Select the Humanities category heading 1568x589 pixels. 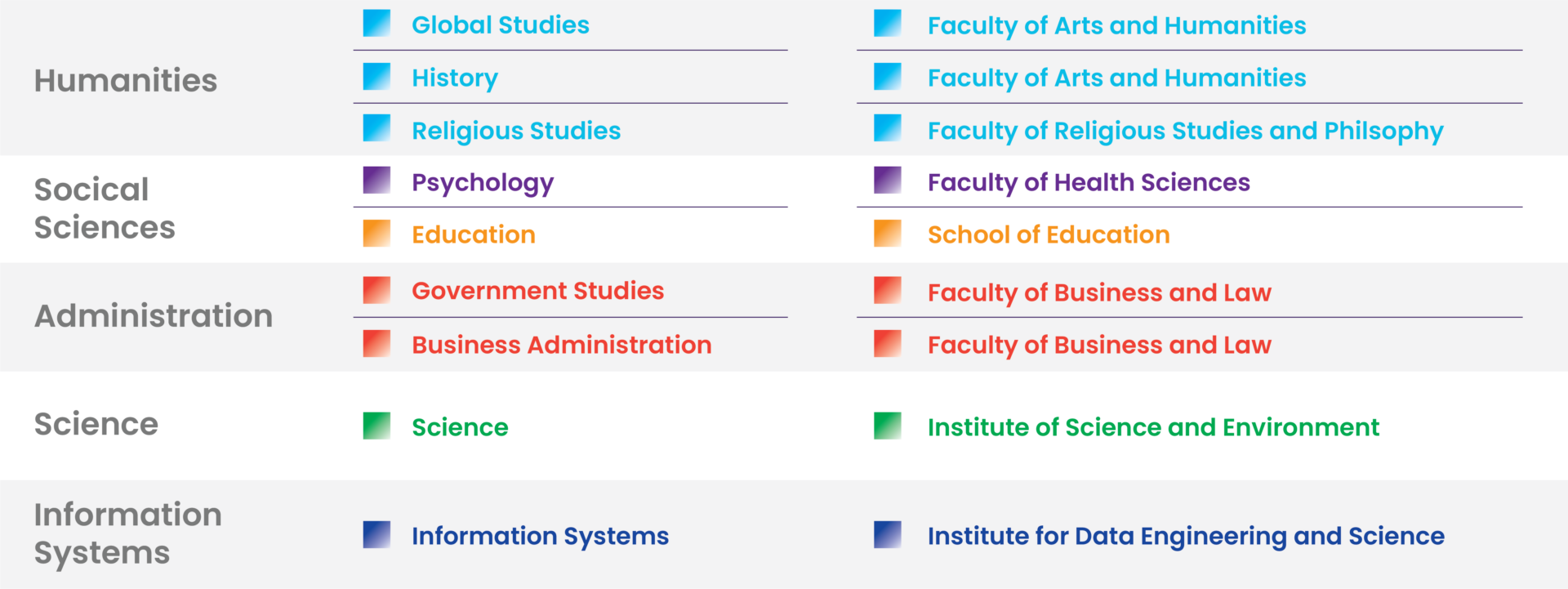pos(126,80)
